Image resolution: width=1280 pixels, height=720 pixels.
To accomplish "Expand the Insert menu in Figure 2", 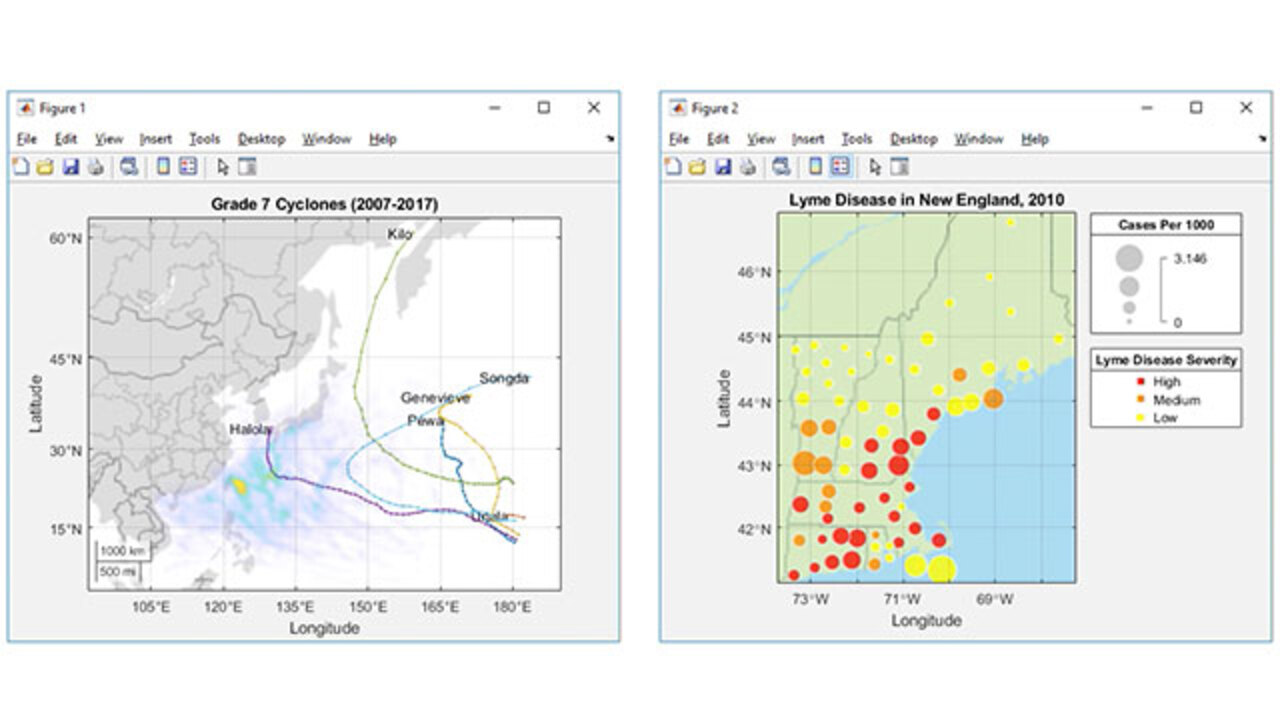I will click(808, 139).
